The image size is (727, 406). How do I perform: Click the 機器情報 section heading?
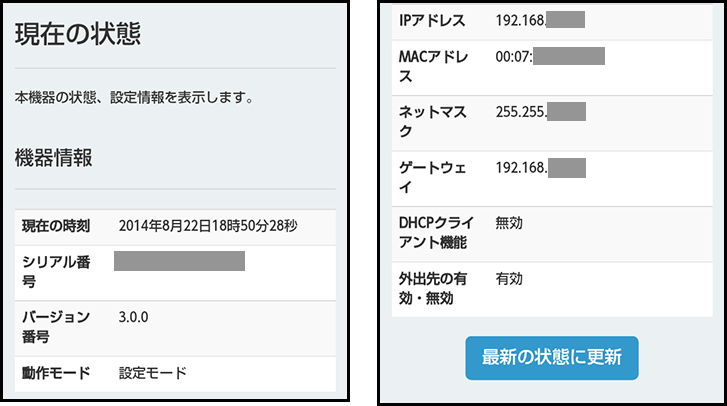coord(54,158)
